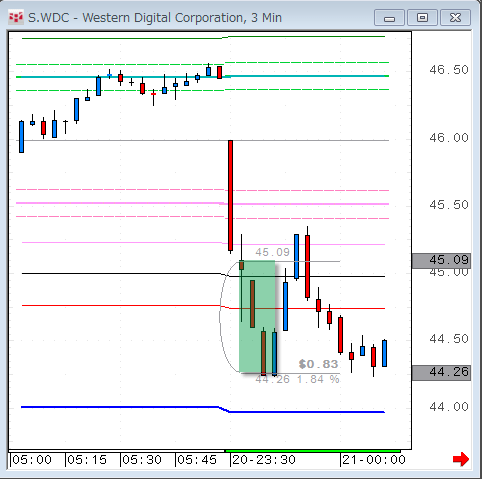Click the 45.09 price marker on axis

(441, 261)
